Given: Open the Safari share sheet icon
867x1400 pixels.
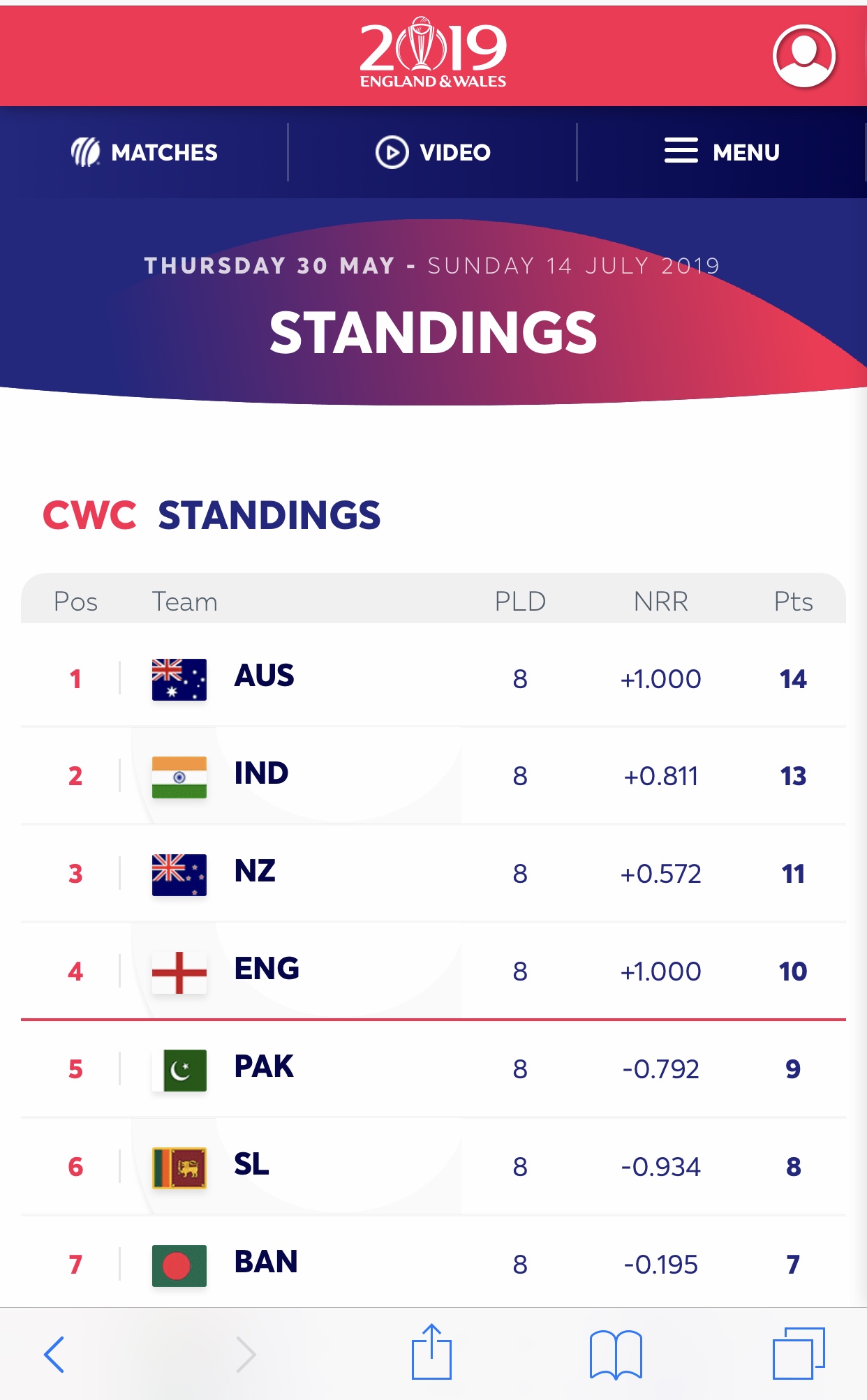Looking at the screenshot, I should coord(431,1353).
